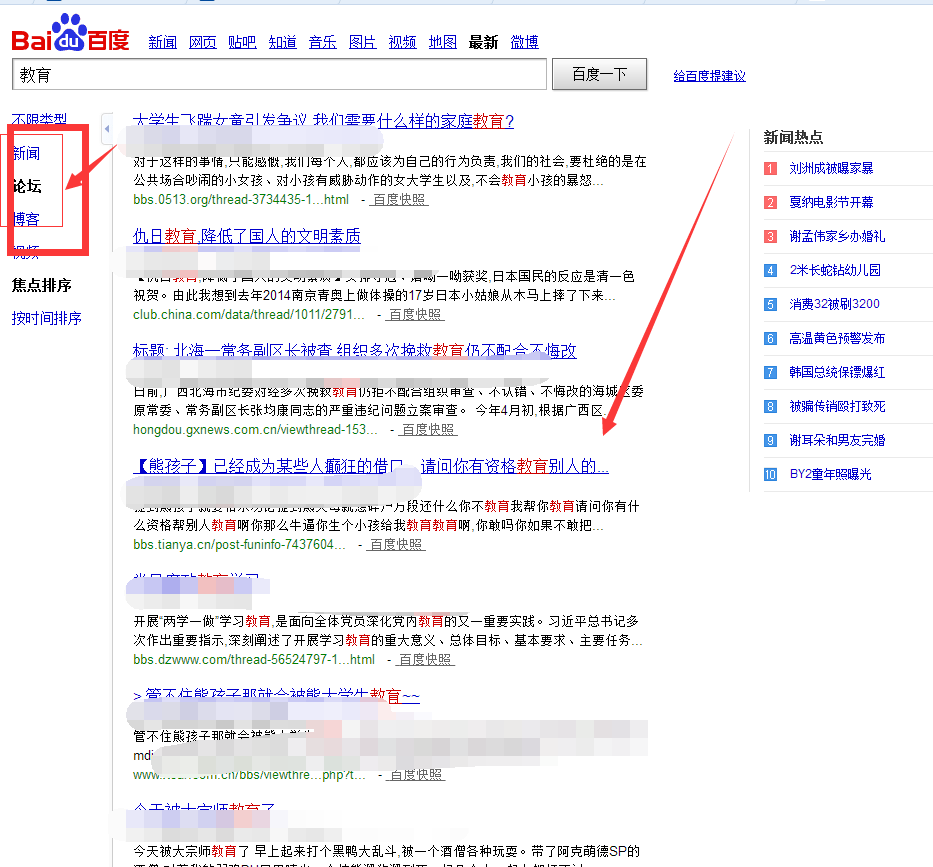The height and width of the screenshot is (867, 933).
Task: Go to the 知道 tab
Action: (x=283, y=42)
